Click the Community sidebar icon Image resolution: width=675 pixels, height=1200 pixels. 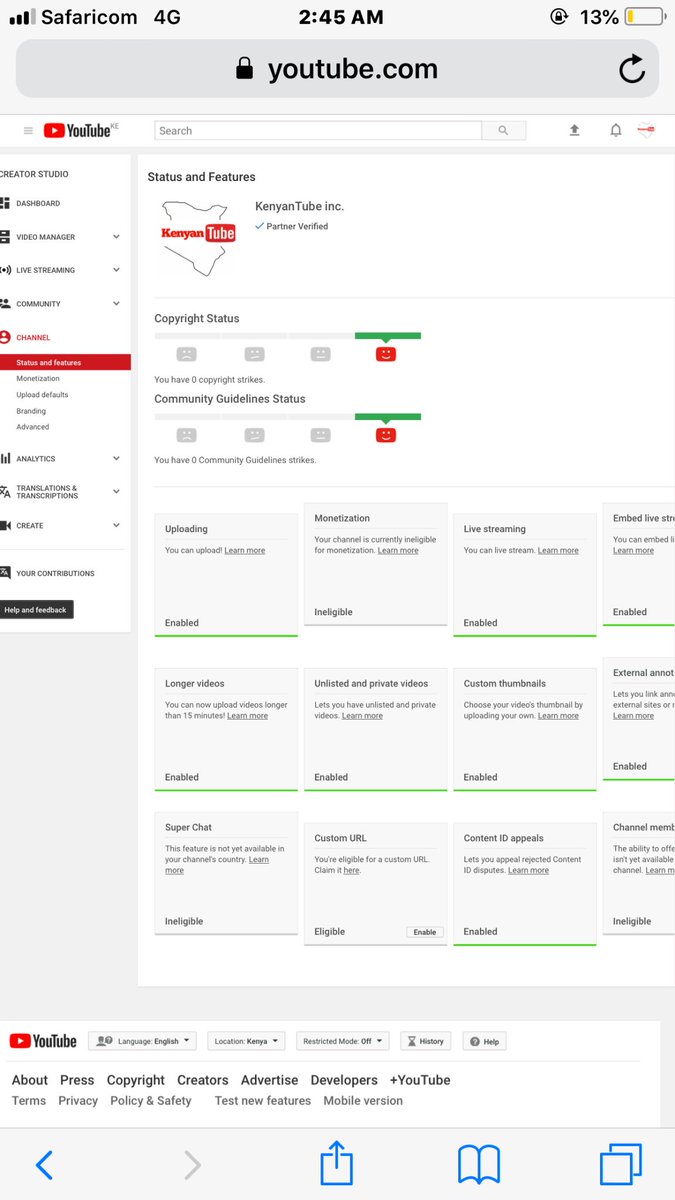pyautogui.click(x=5, y=303)
